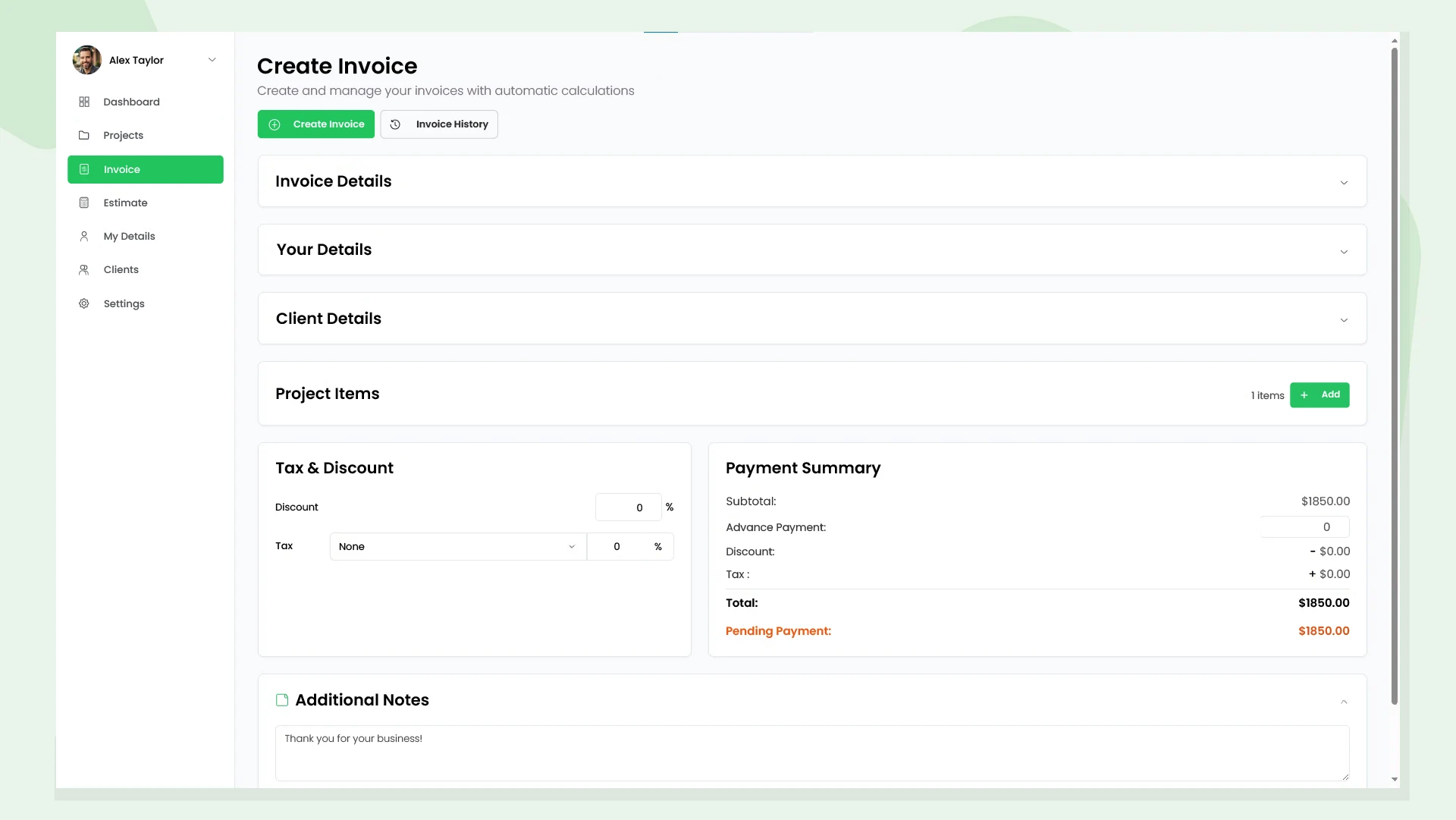
Task: Click the Estimate clipboard icon
Action: coord(83,203)
